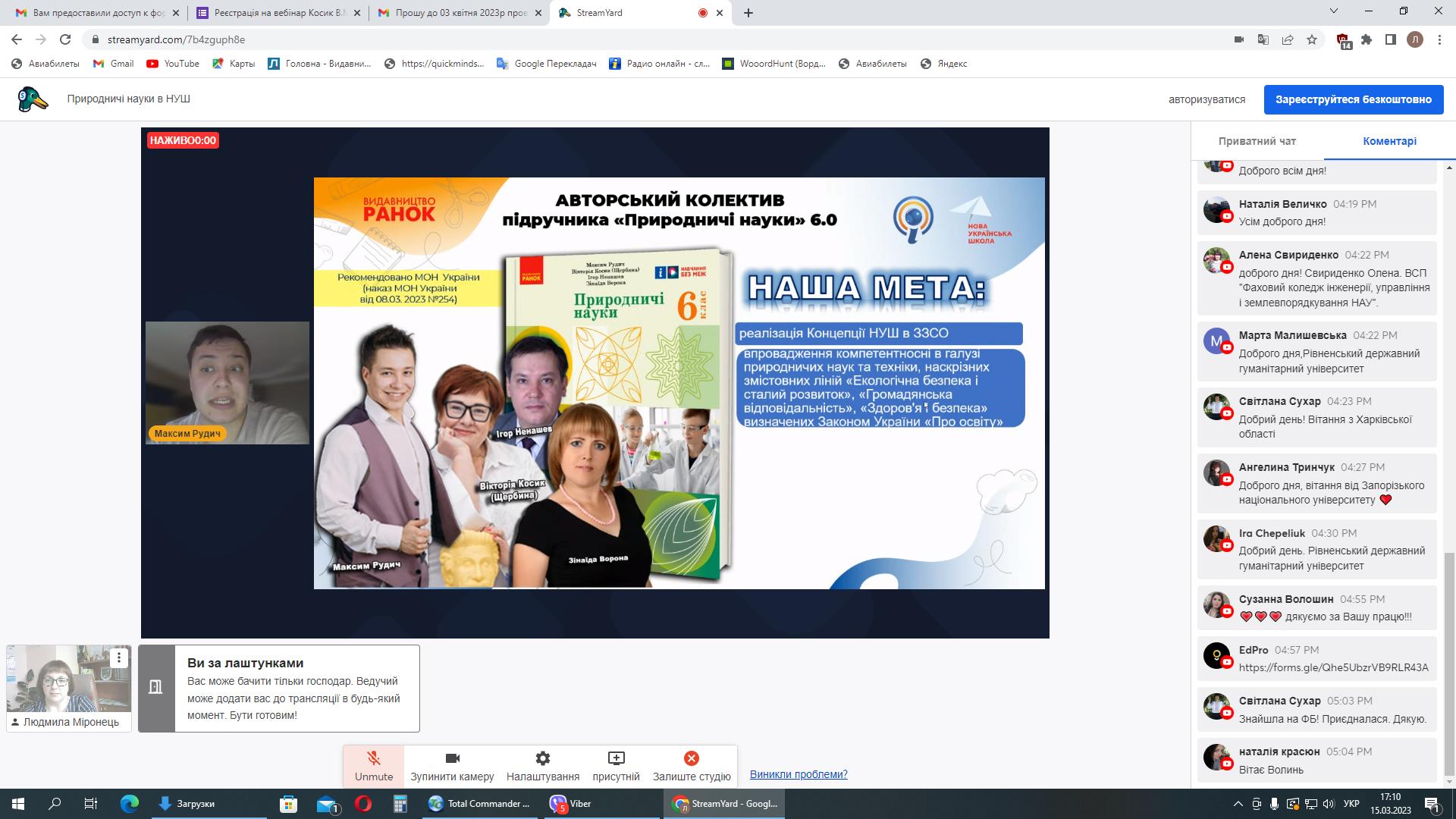Open Налаштування settings gear
Image resolution: width=1456 pixels, height=819 pixels.
(x=543, y=766)
